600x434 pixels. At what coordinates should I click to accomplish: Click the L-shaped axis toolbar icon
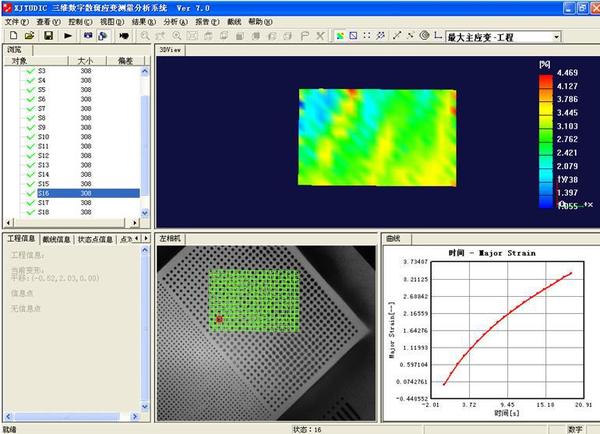point(438,36)
